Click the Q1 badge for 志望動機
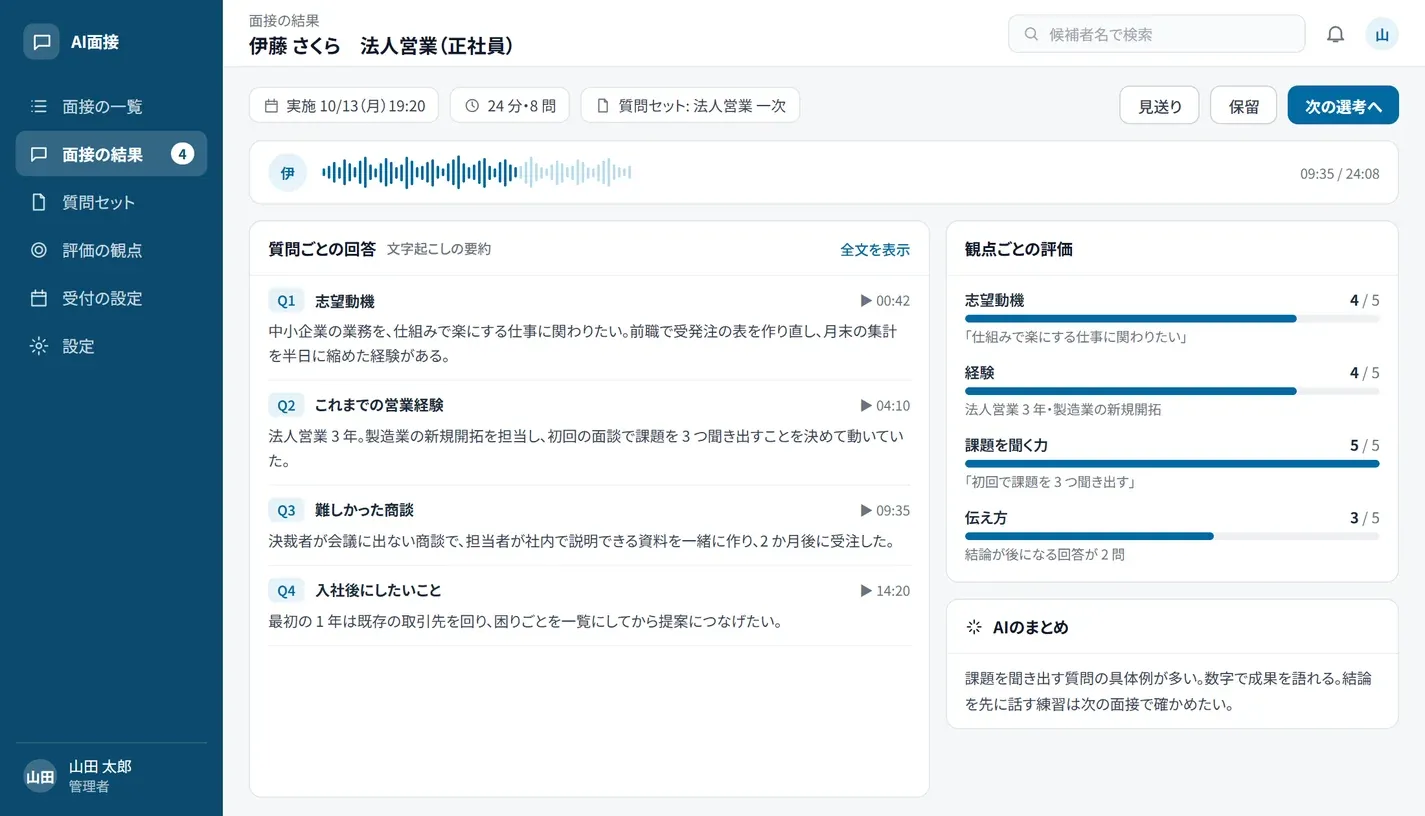1425x816 pixels. (286, 301)
